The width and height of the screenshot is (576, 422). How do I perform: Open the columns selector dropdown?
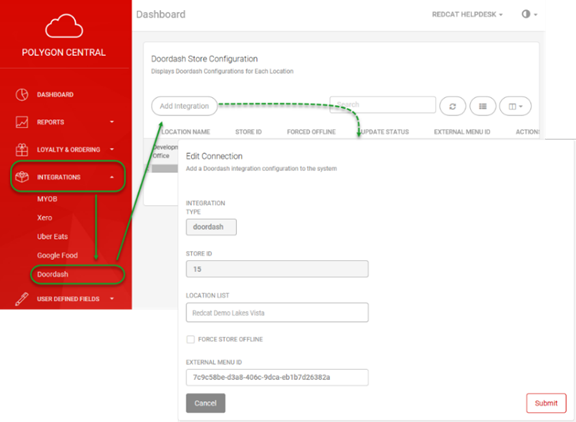pos(515,106)
